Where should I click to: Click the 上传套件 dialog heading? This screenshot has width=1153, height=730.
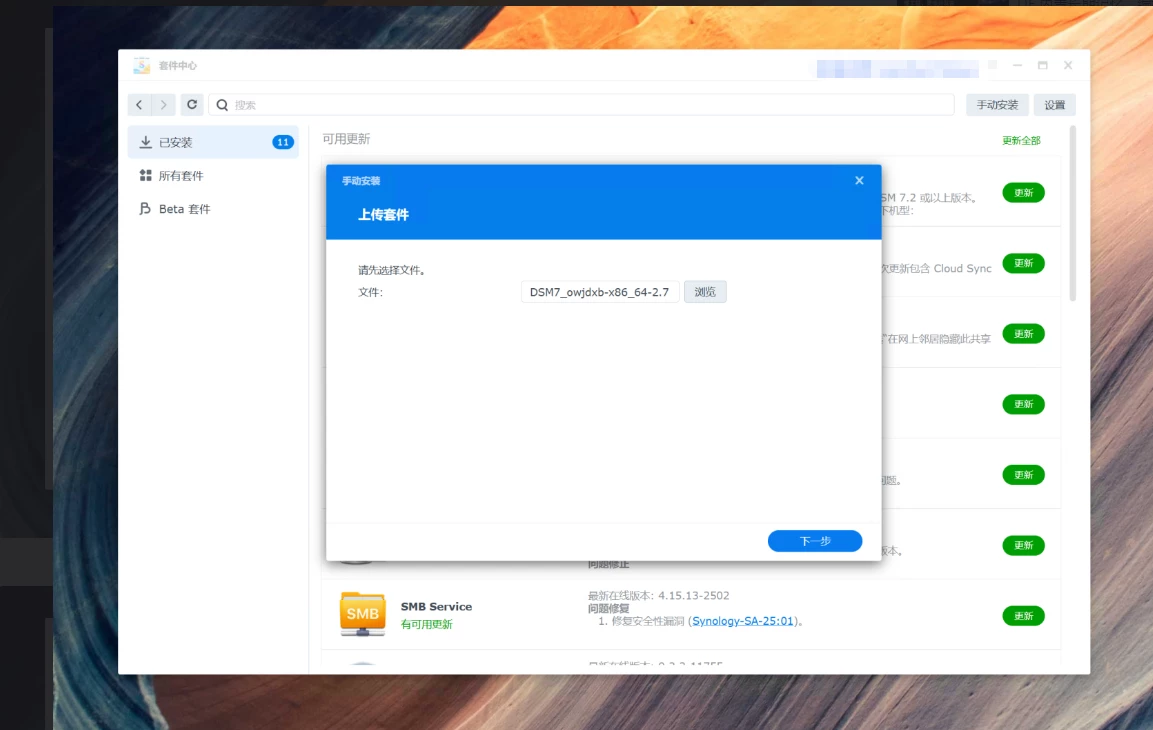point(383,215)
